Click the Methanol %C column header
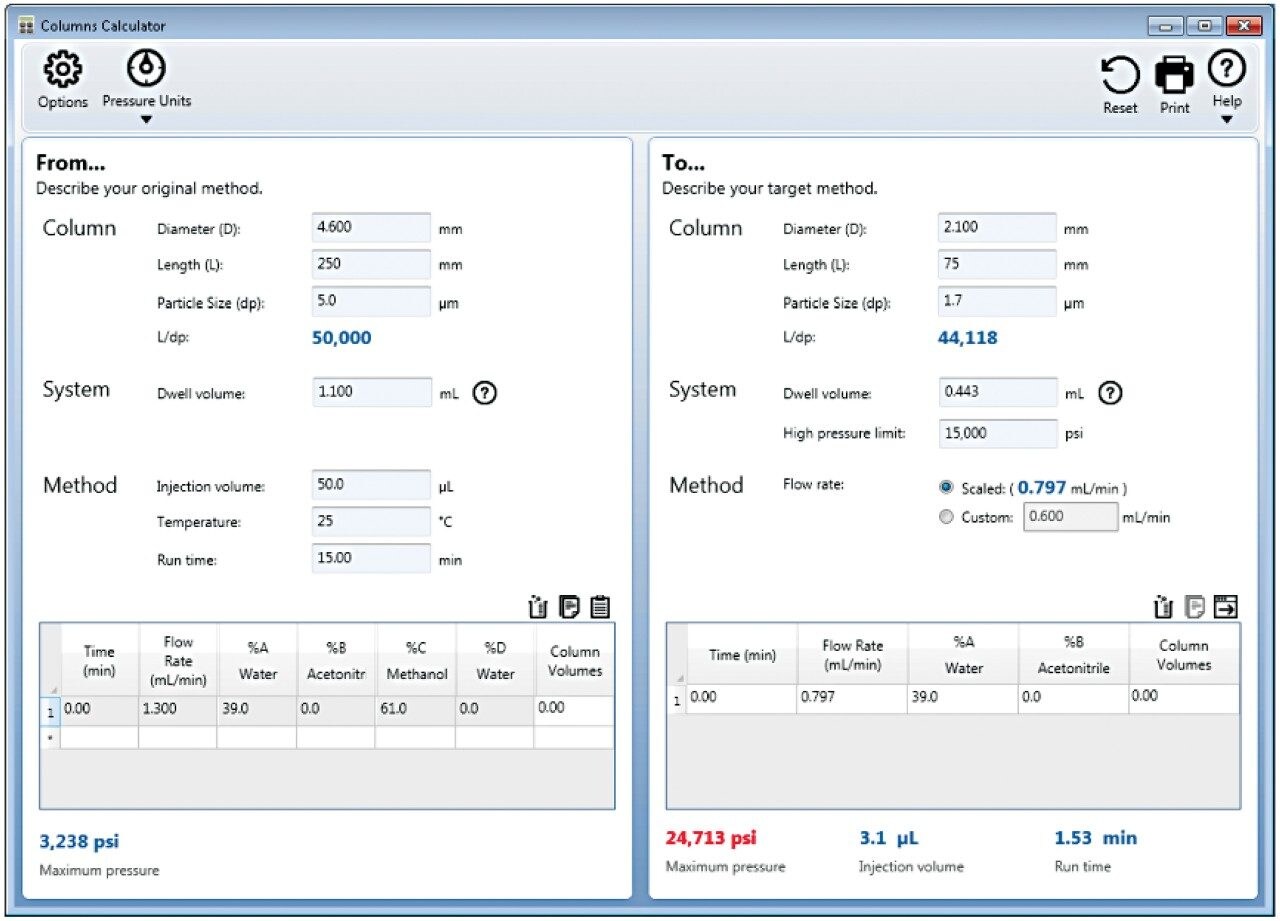Viewport: 1280px width, 921px height. [416, 661]
